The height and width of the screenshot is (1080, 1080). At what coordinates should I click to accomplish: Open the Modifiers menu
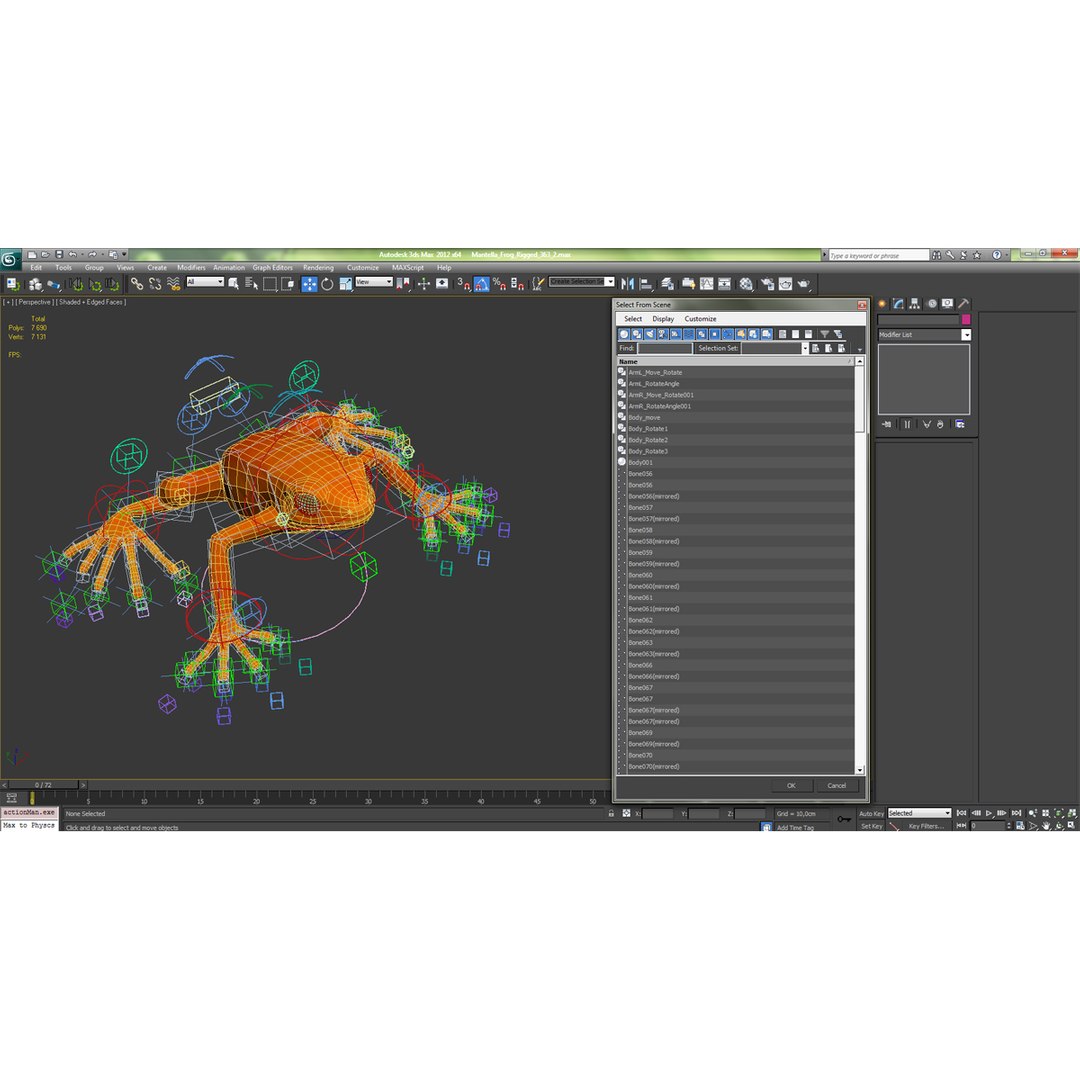191,267
